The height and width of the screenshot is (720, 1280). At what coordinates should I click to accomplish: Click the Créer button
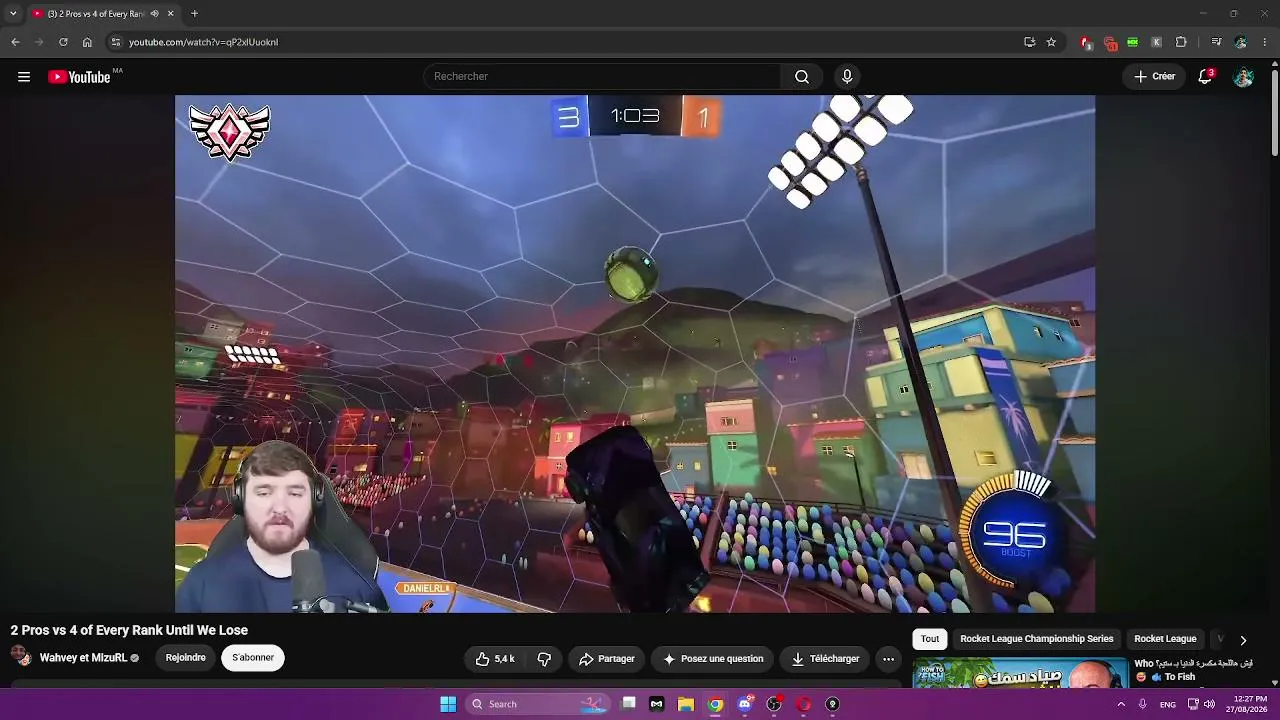tap(1154, 77)
